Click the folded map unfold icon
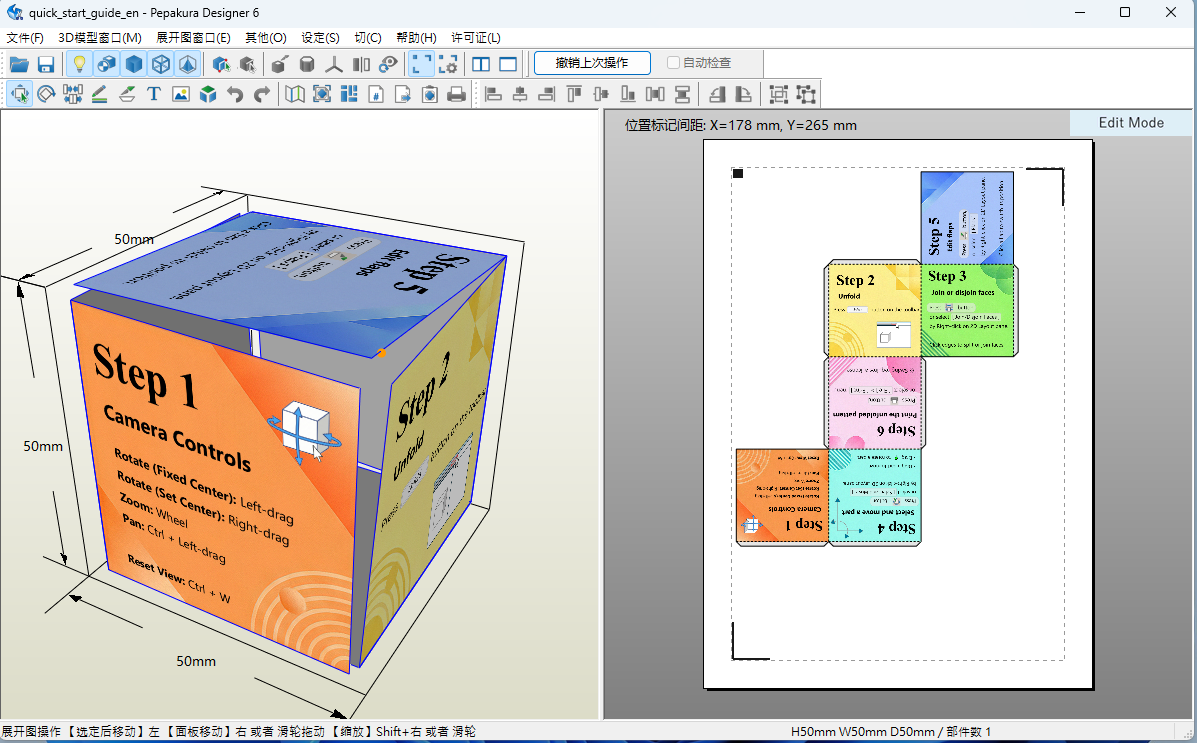This screenshot has width=1197, height=743. pos(295,94)
